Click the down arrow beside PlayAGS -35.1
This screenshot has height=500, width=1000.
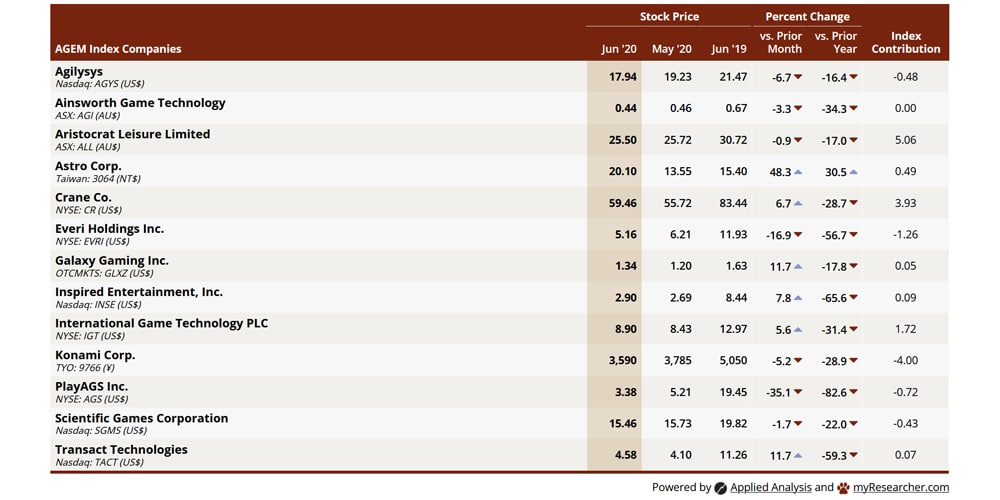click(798, 392)
